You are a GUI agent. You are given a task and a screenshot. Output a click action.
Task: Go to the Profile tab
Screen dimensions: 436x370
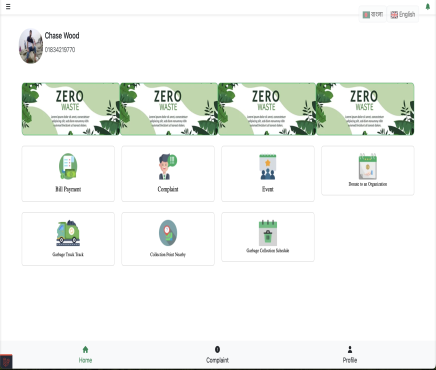tap(350, 355)
